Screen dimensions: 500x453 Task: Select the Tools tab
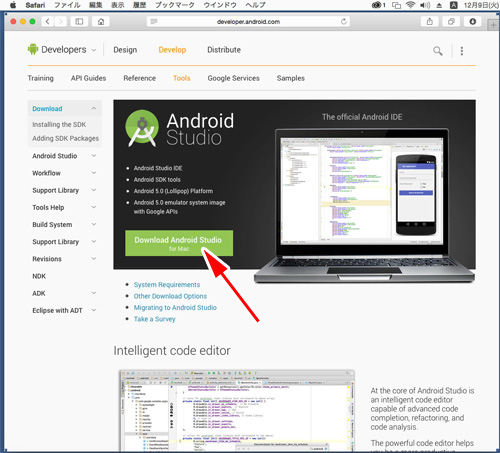coord(181,78)
